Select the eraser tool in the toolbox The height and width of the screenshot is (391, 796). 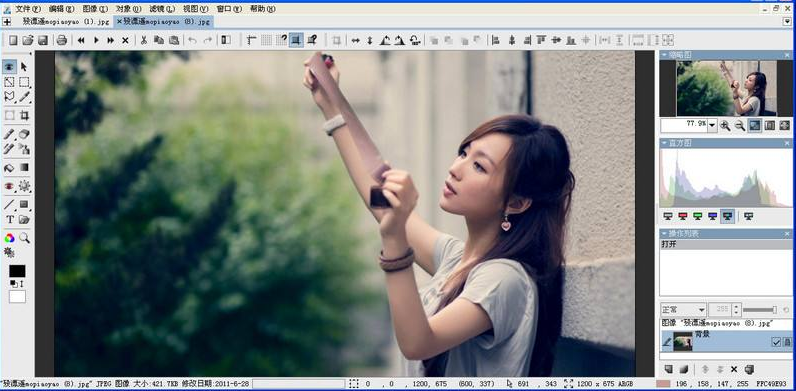[24, 134]
